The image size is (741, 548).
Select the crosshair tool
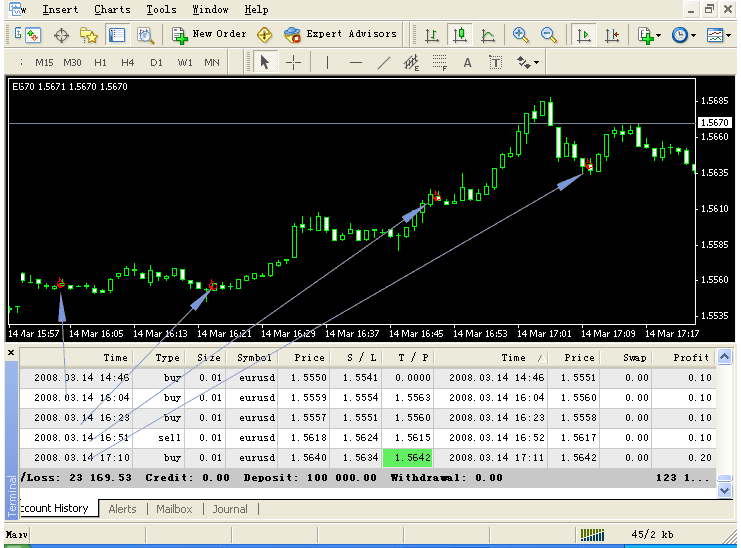pyautogui.click(x=293, y=62)
